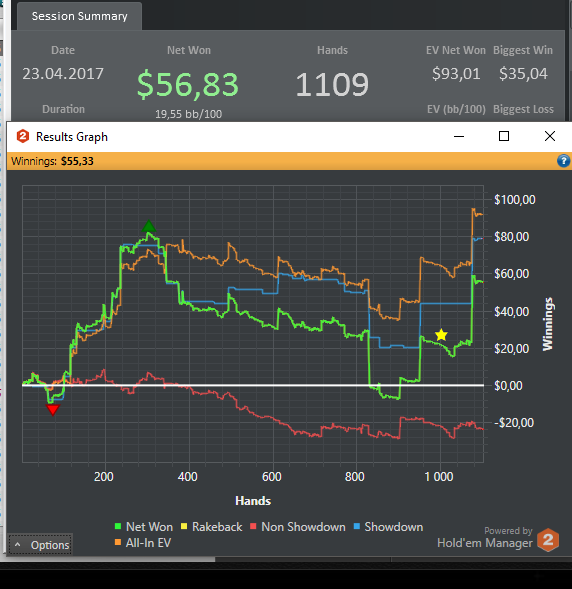
Task: Maximize the Results Graph window
Action: click(504, 136)
